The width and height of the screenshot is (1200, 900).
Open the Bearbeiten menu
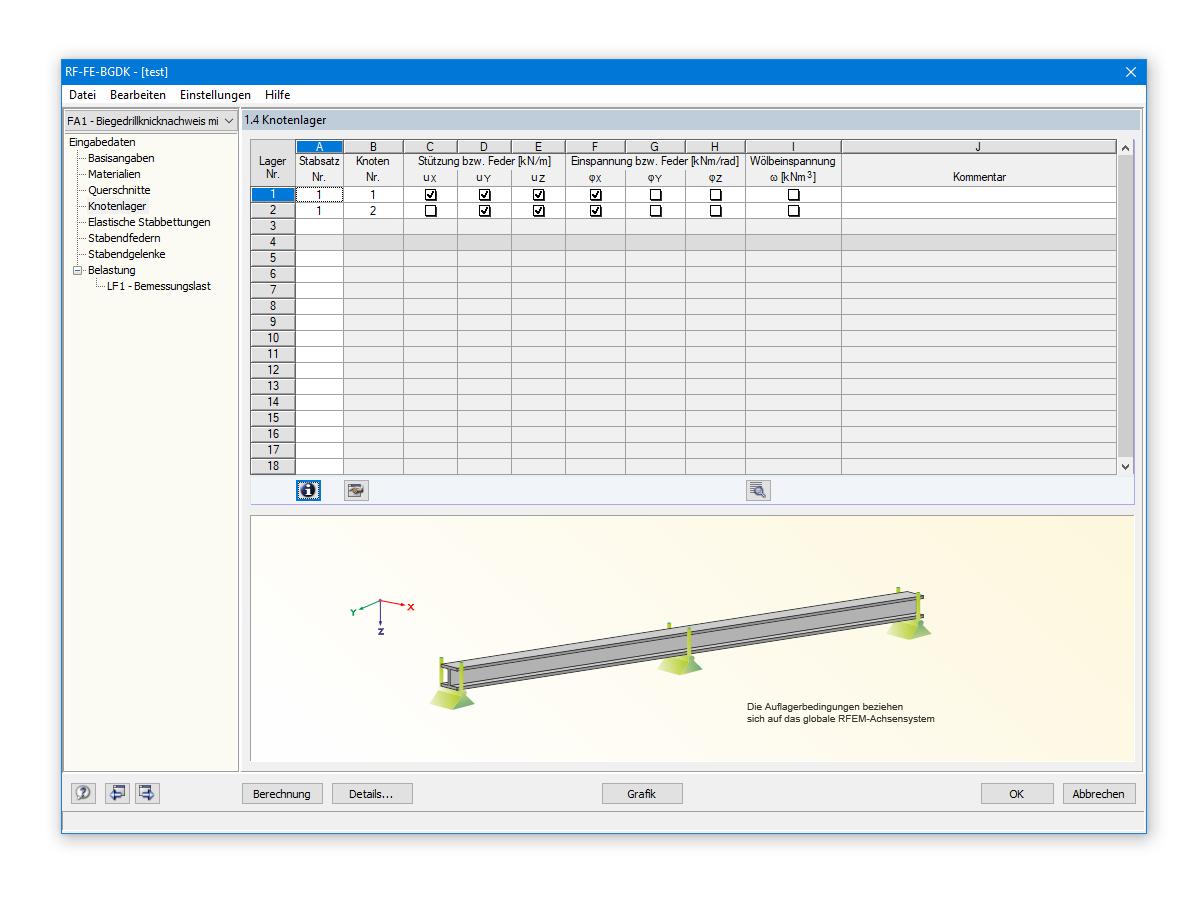(x=138, y=95)
